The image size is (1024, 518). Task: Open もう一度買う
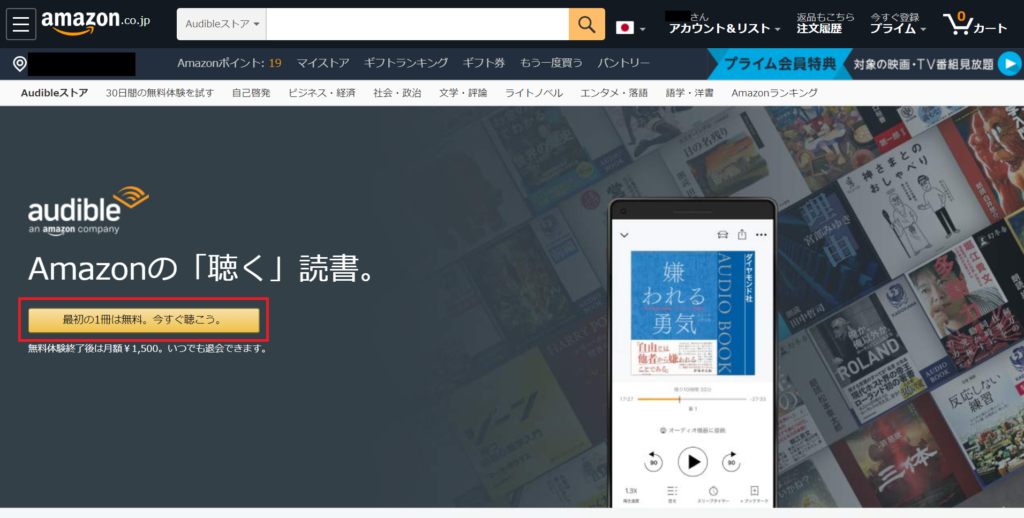[x=551, y=63]
